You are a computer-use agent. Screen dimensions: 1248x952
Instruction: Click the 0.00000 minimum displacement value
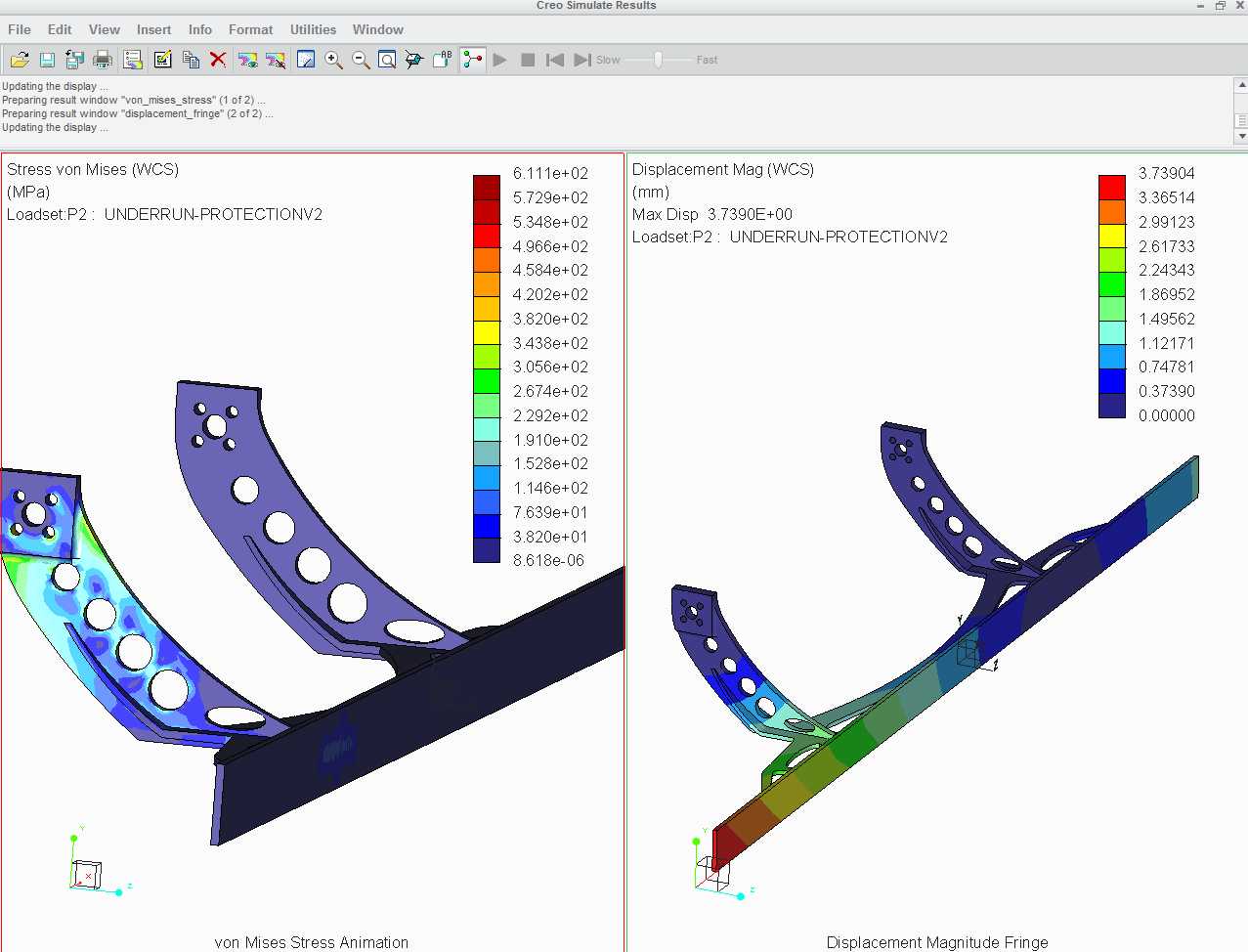click(1167, 415)
